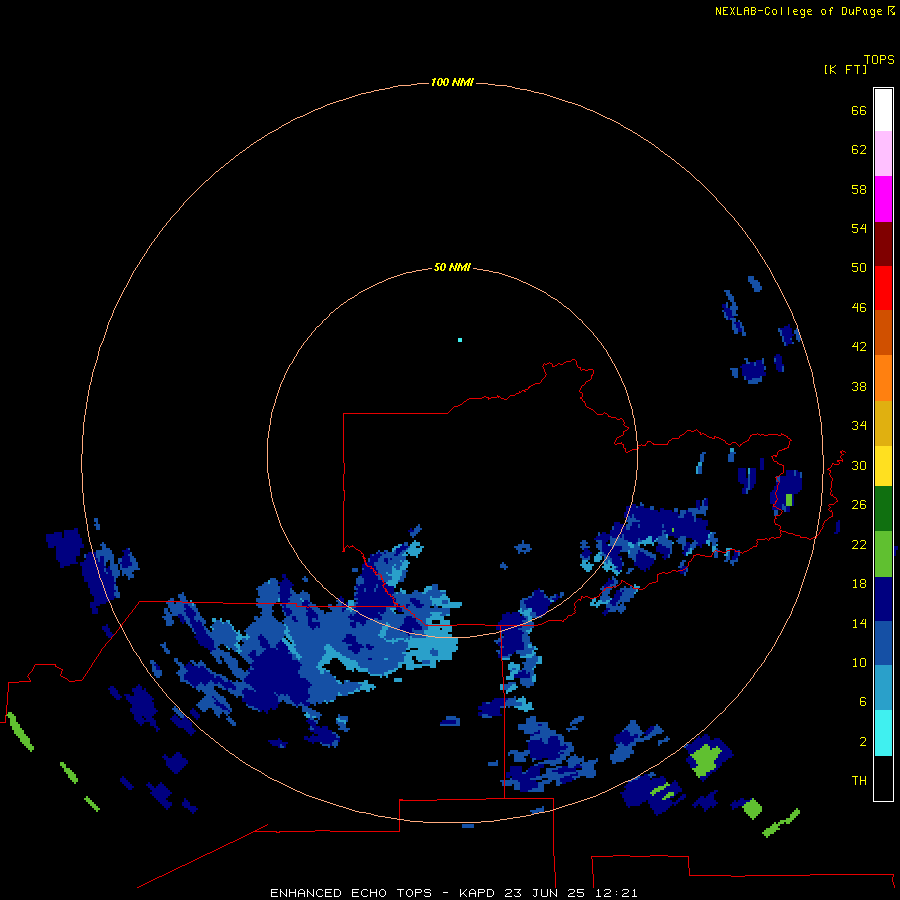Click the 38 legend value
Viewport: 900px width, 900px height.
pyautogui.click(x=859, y=387)
